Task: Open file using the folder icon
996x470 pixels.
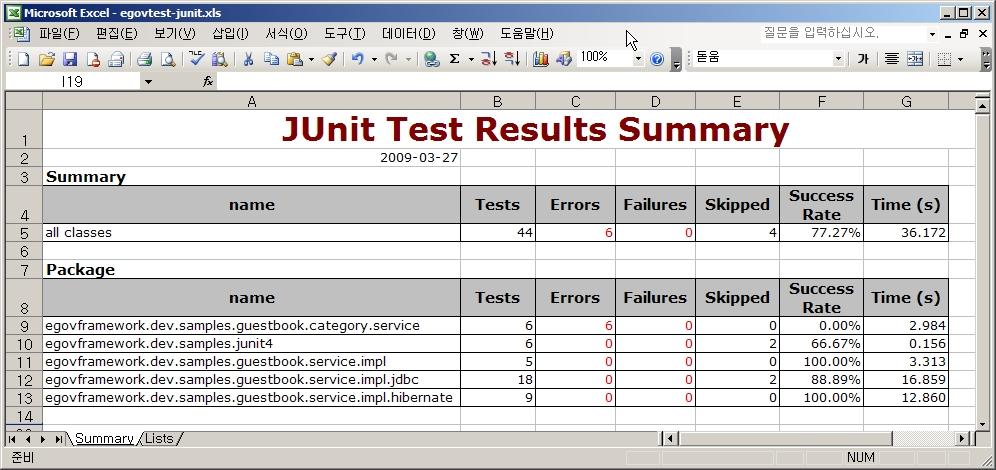Action: point(46,59)
